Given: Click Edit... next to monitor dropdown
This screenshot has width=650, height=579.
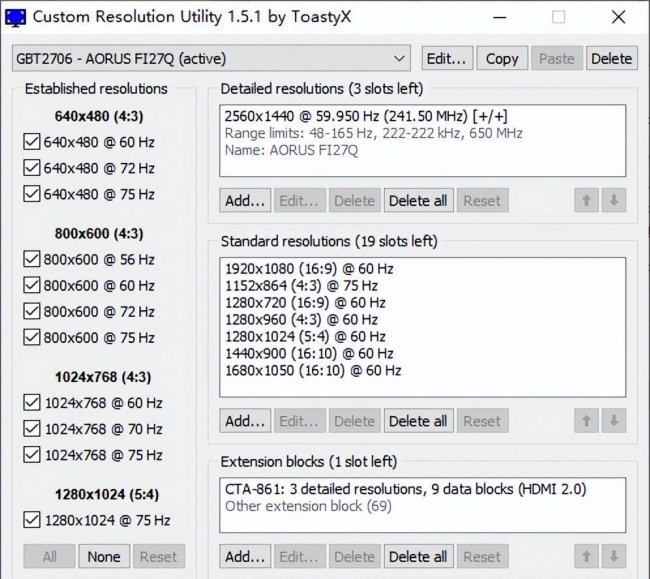Looking at the screenshot, I should tap(447, 58).
